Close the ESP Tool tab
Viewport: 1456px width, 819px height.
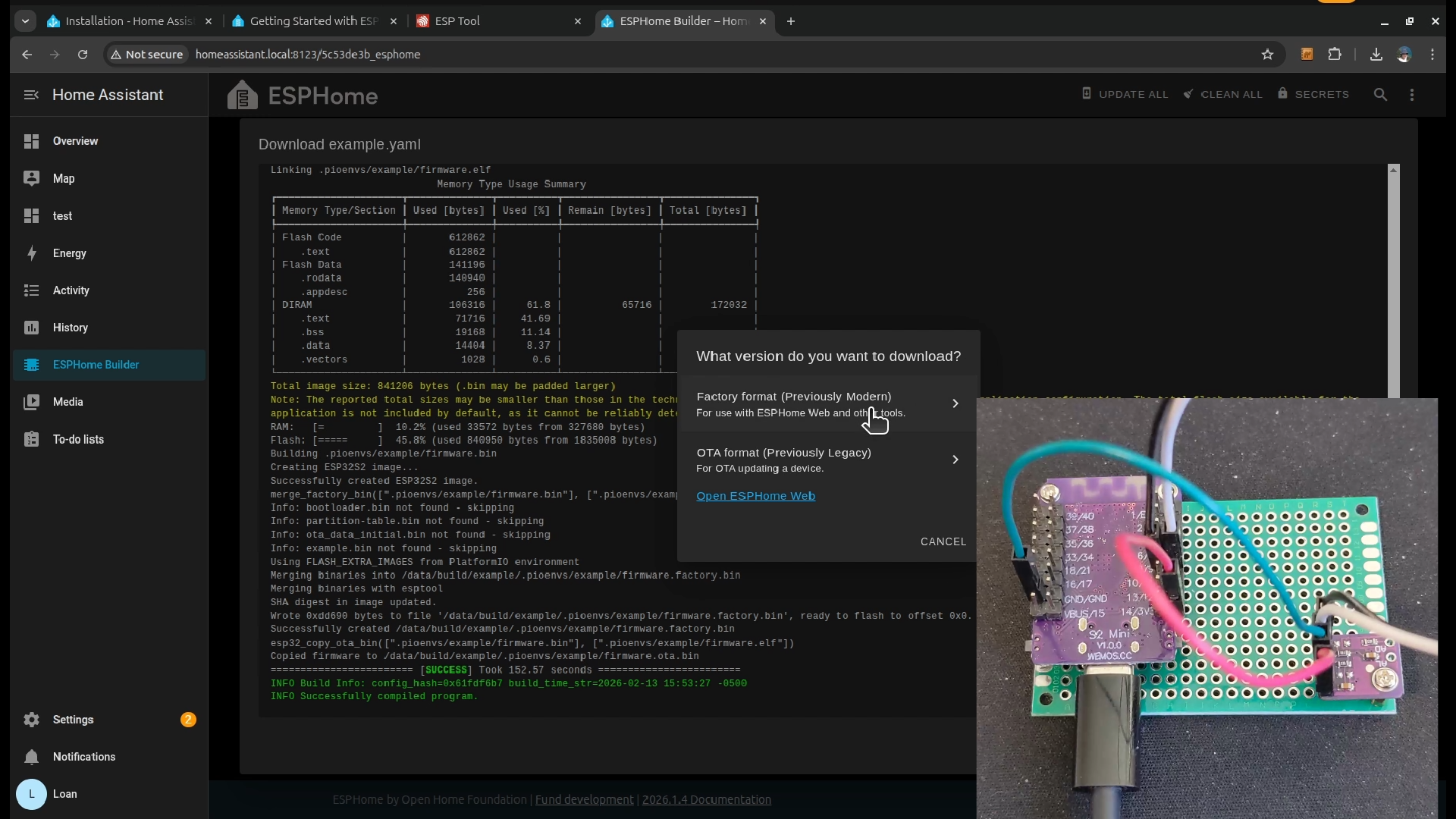pos(578,21)
